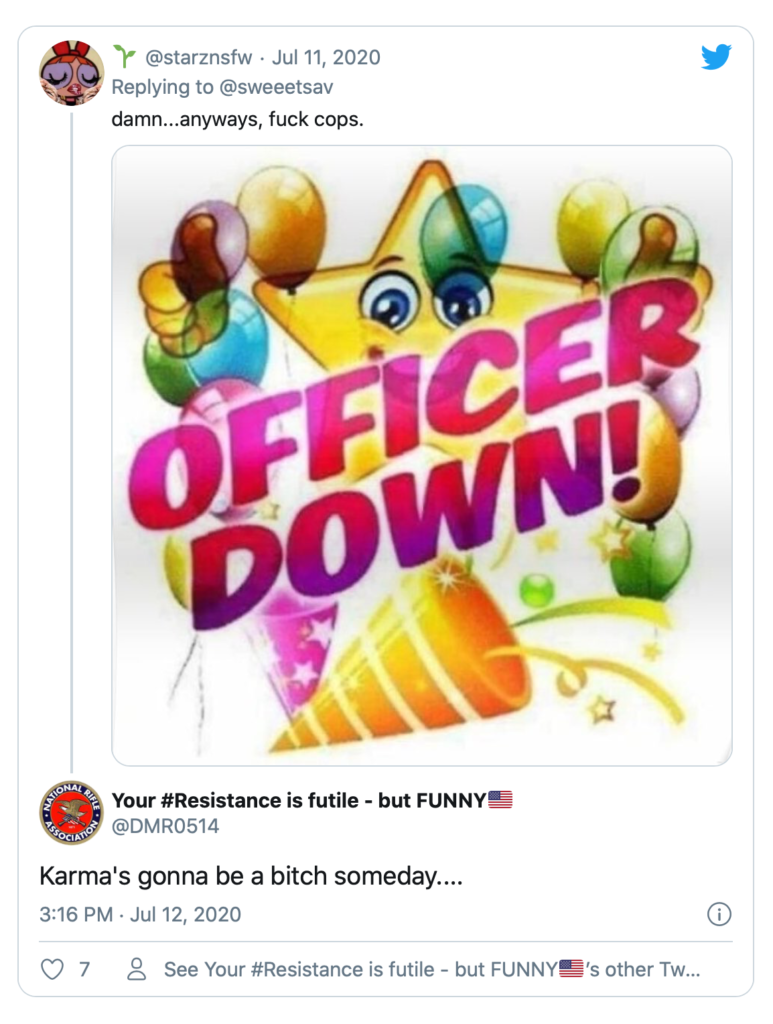
Task: Open the National Rifle Association avatar
Action: coord(71,812)
